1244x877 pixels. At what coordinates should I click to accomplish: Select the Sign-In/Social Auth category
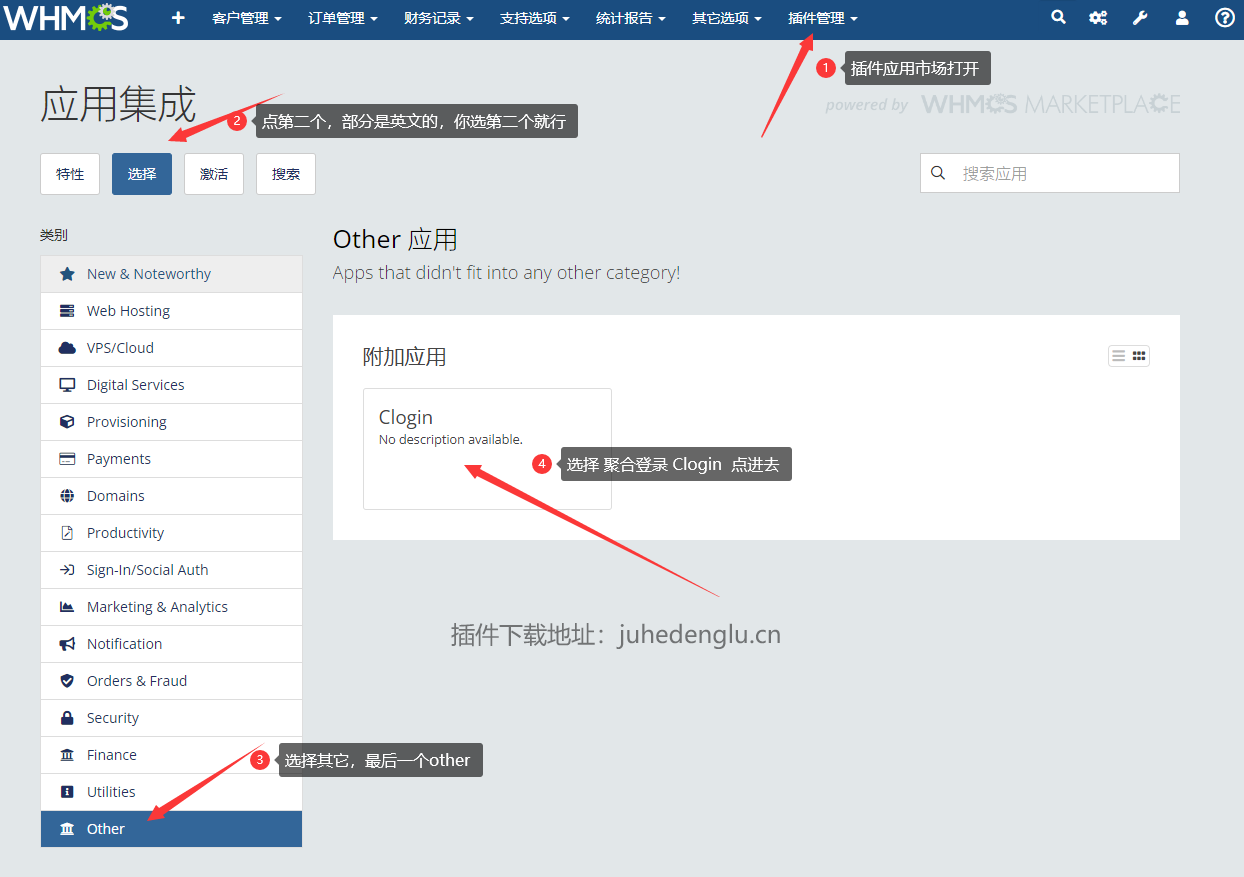click(x=171, y=570)
